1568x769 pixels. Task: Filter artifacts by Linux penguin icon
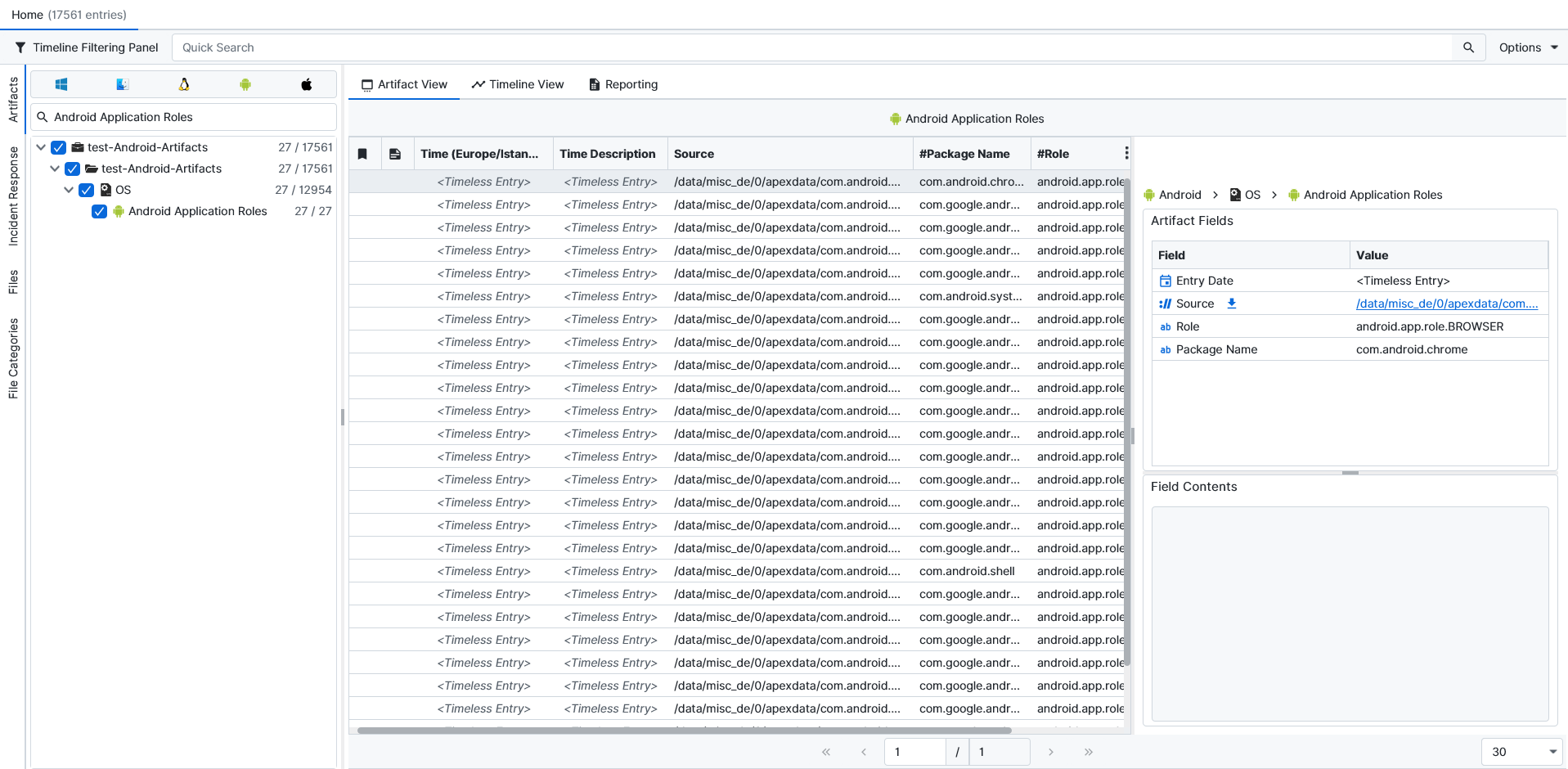[184, 84]
